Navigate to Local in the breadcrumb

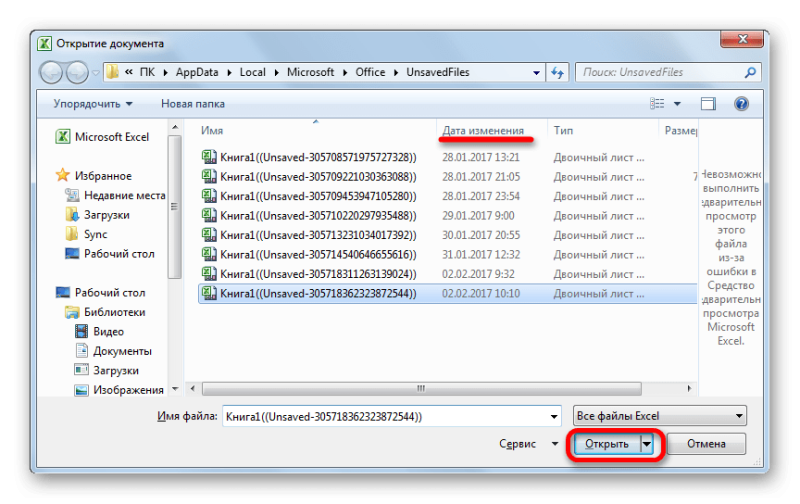point(253,72)
